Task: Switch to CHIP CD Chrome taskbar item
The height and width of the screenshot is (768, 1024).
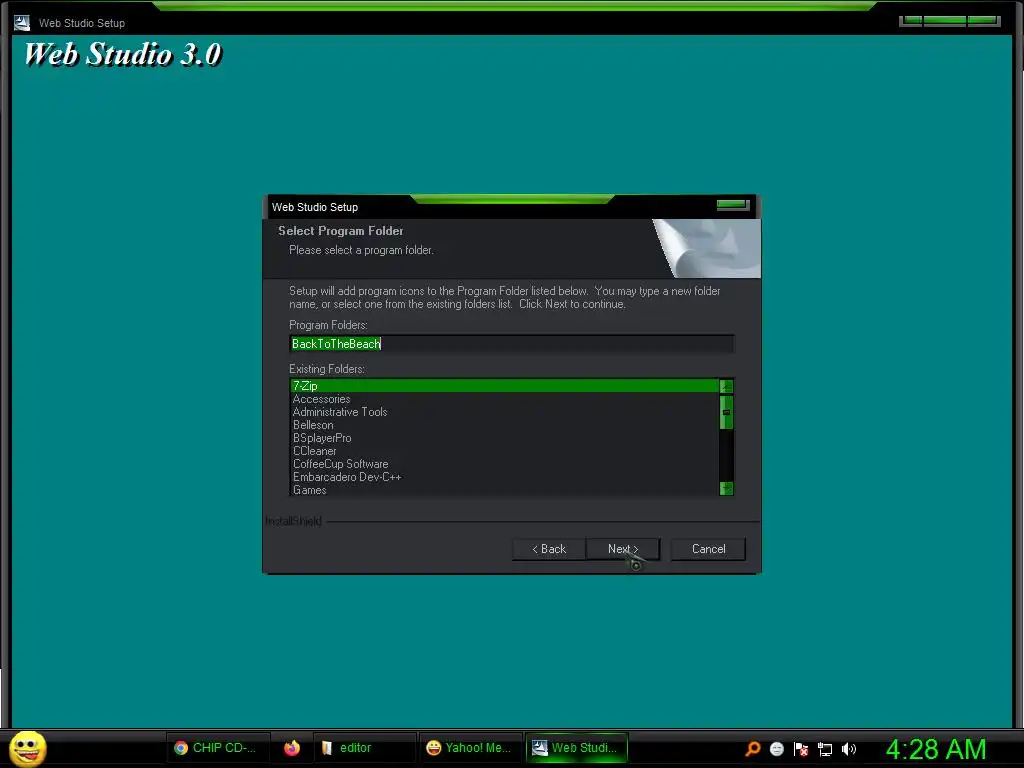Action: tap(216, 748)
